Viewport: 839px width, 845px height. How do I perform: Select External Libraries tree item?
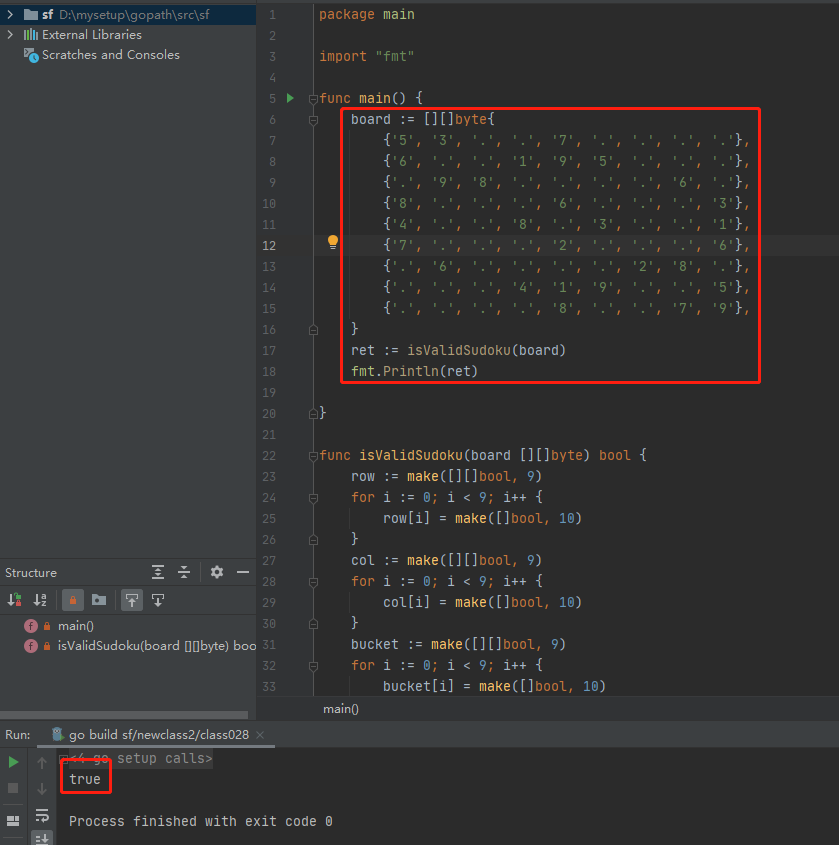(x=92, y=34)
